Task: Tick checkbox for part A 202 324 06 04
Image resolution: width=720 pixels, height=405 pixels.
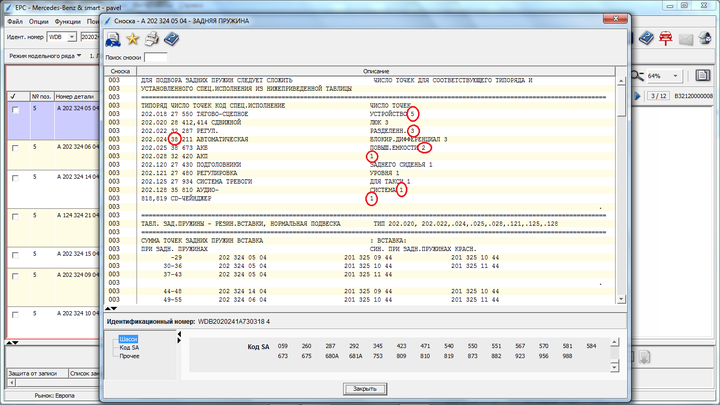Action: (x=16, y=148)
